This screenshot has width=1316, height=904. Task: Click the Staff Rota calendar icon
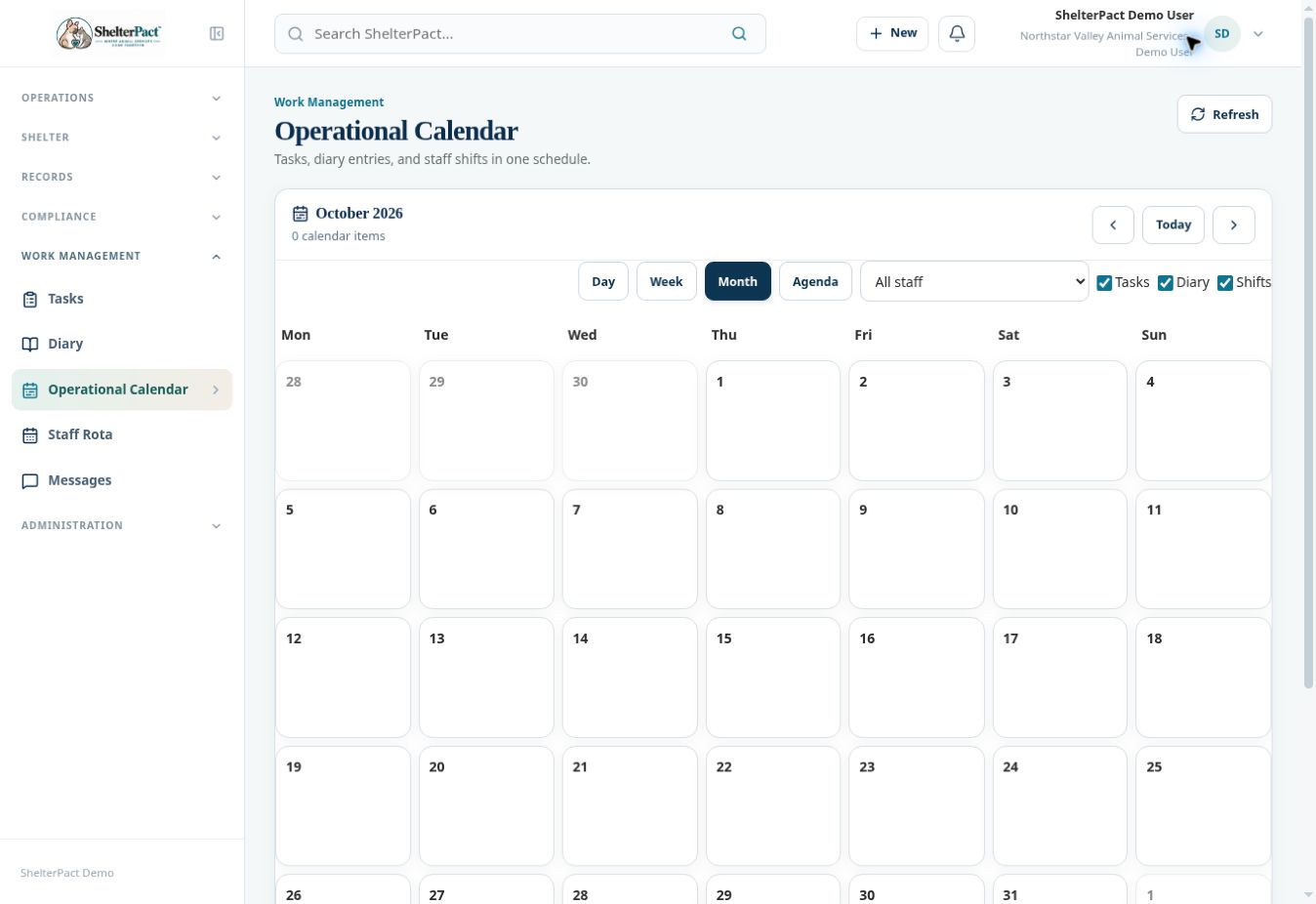point(30,434)
